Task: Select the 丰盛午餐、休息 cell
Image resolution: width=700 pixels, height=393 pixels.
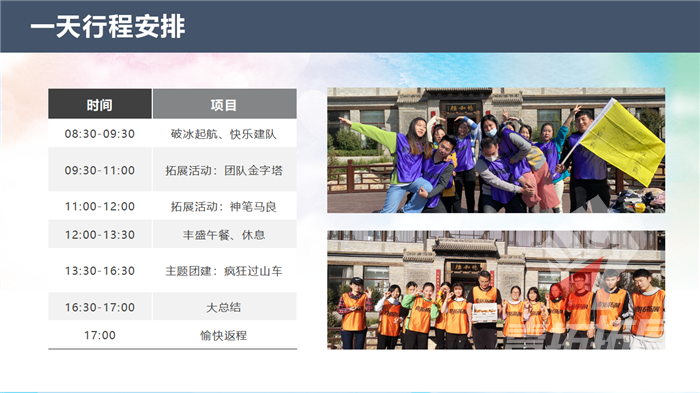Action: (x=225, y=234)
